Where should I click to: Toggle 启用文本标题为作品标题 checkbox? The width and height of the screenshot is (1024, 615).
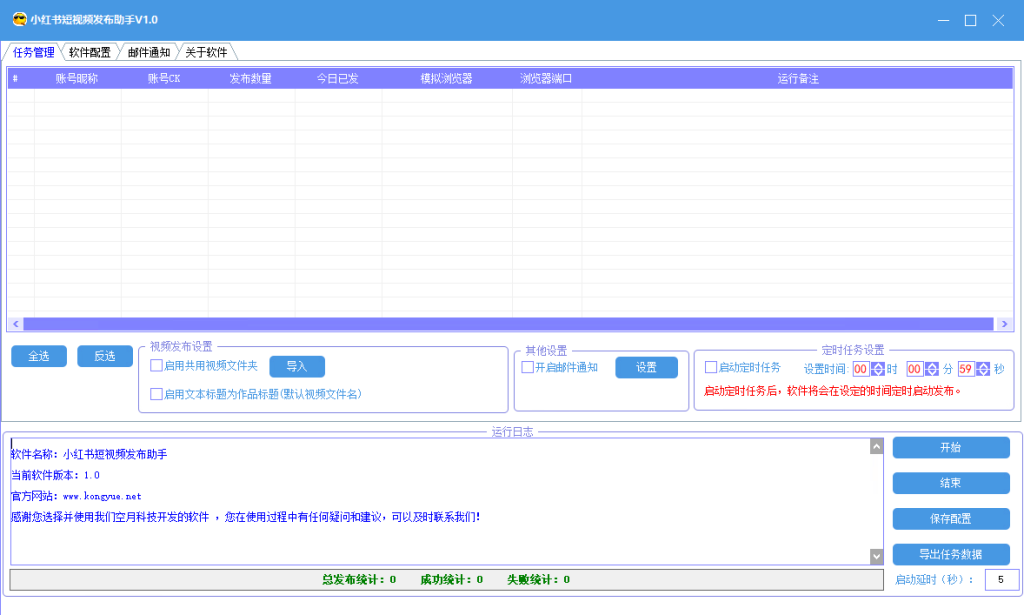coord(156,394)
